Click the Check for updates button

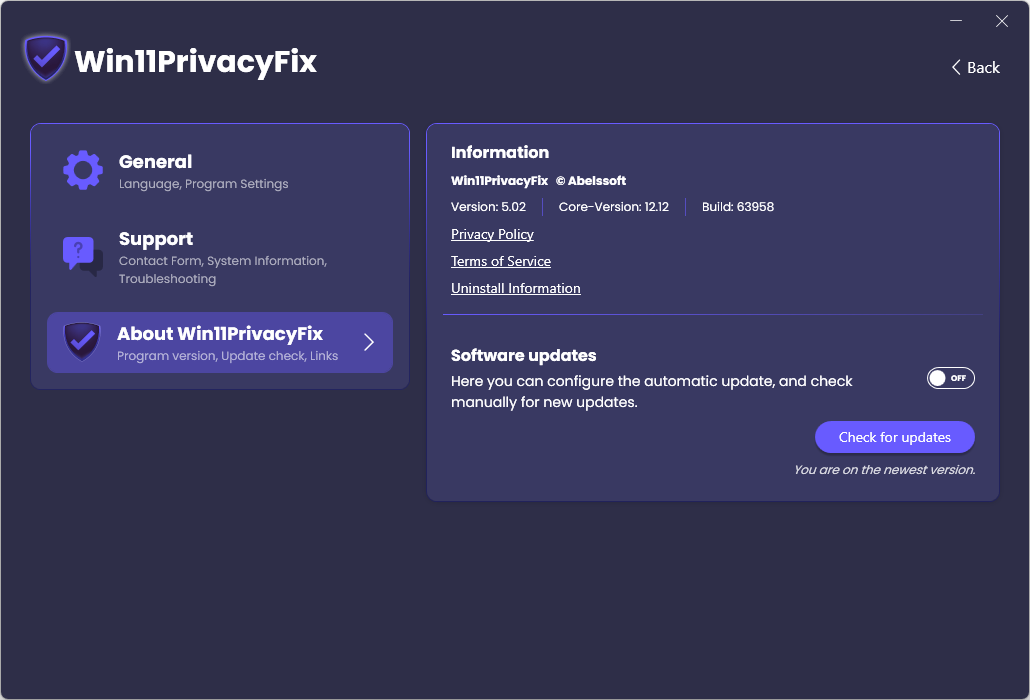[x=895, y=437]
